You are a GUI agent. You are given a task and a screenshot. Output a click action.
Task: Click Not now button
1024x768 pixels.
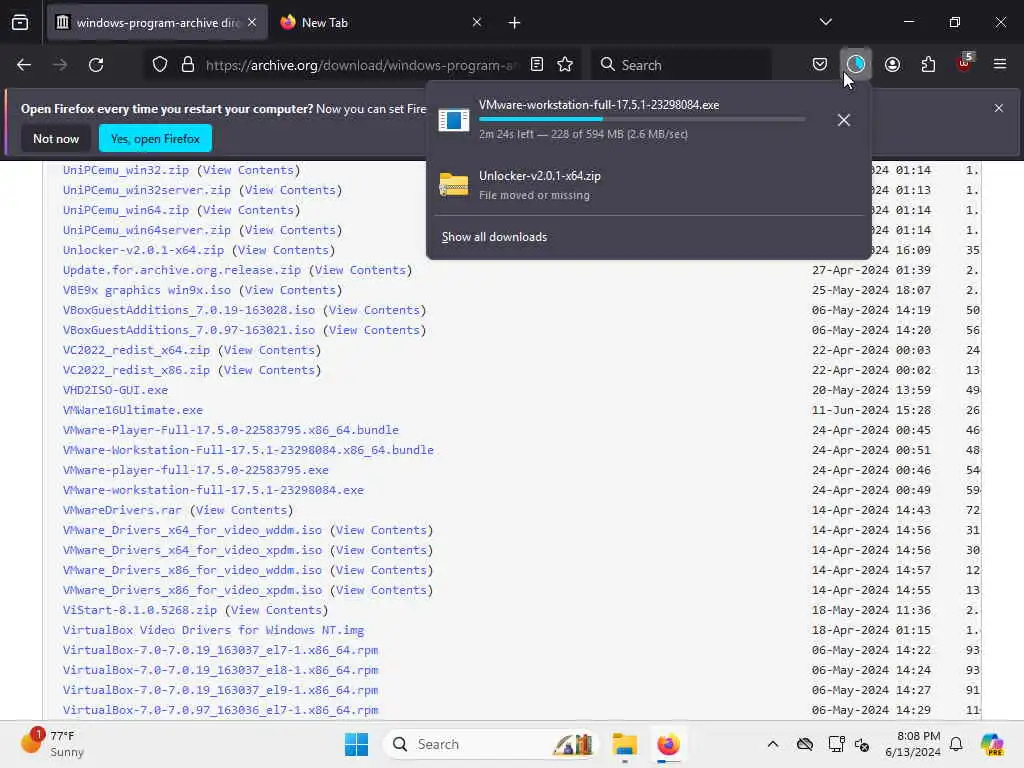pos(56,139)
